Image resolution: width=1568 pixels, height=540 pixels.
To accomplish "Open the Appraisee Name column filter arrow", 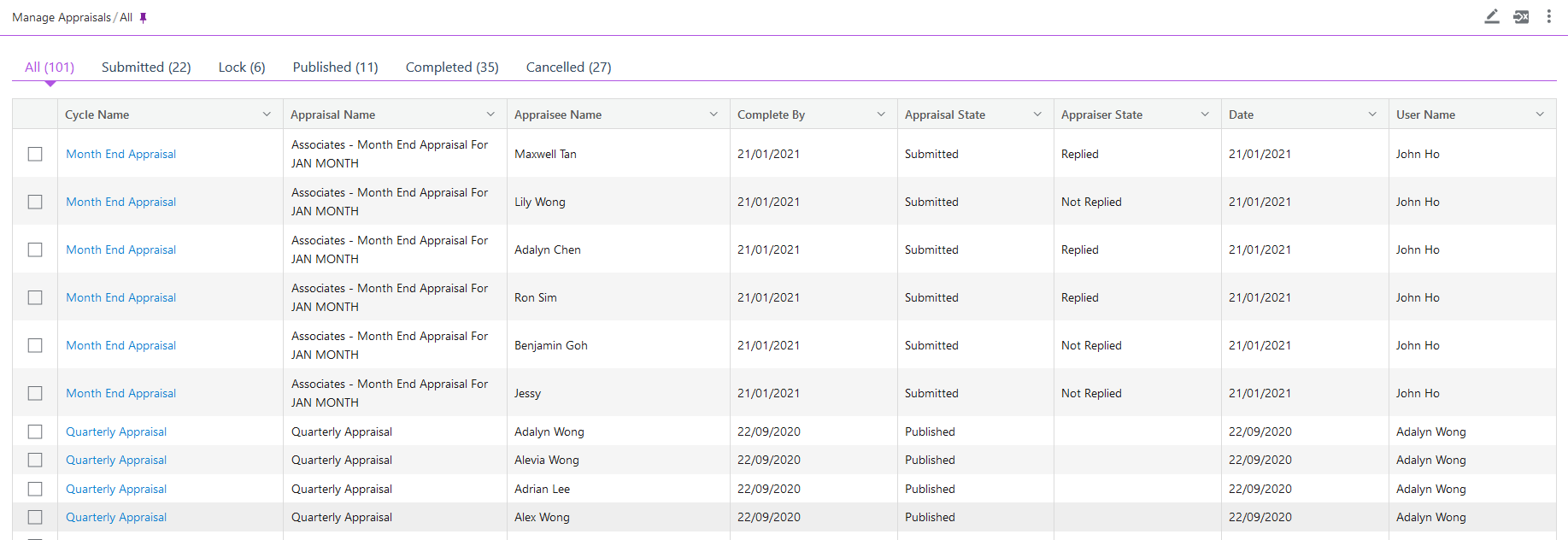I will pyautogui.click(x=714, y=114).
